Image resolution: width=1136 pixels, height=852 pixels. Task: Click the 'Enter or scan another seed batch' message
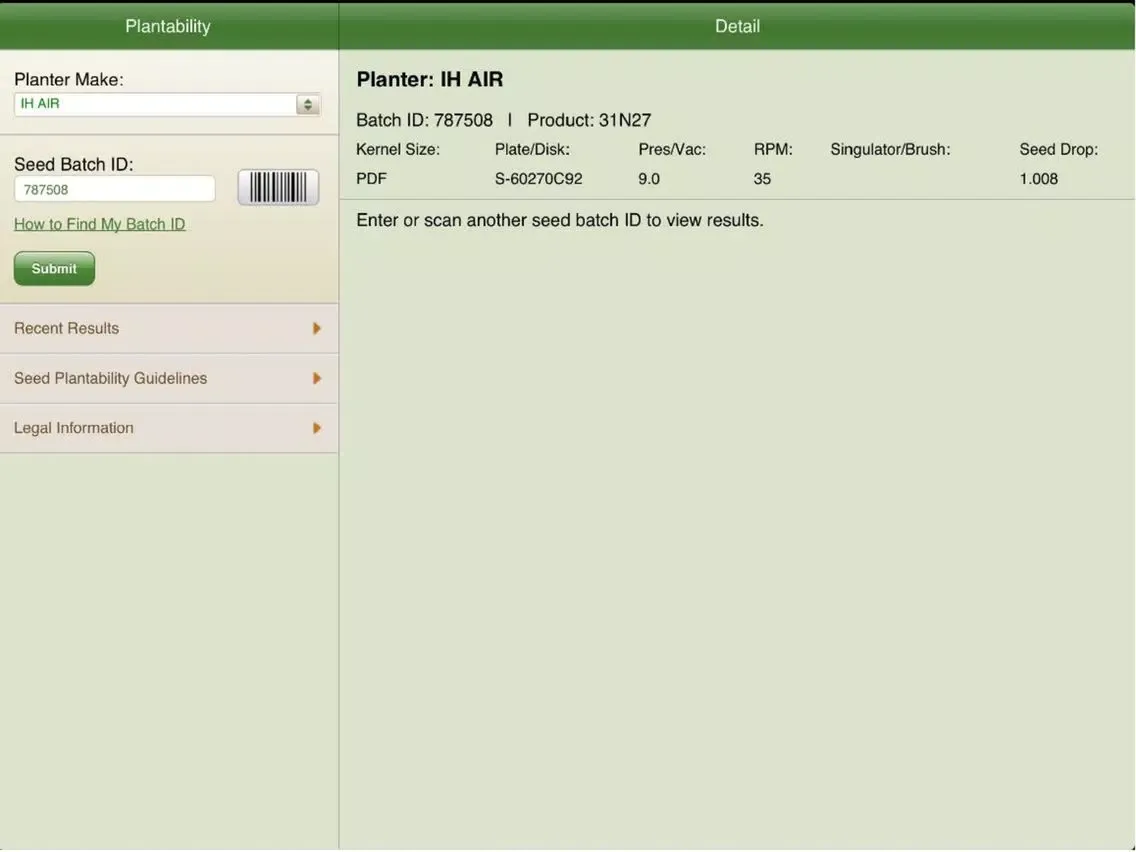[x=560, y=220]
